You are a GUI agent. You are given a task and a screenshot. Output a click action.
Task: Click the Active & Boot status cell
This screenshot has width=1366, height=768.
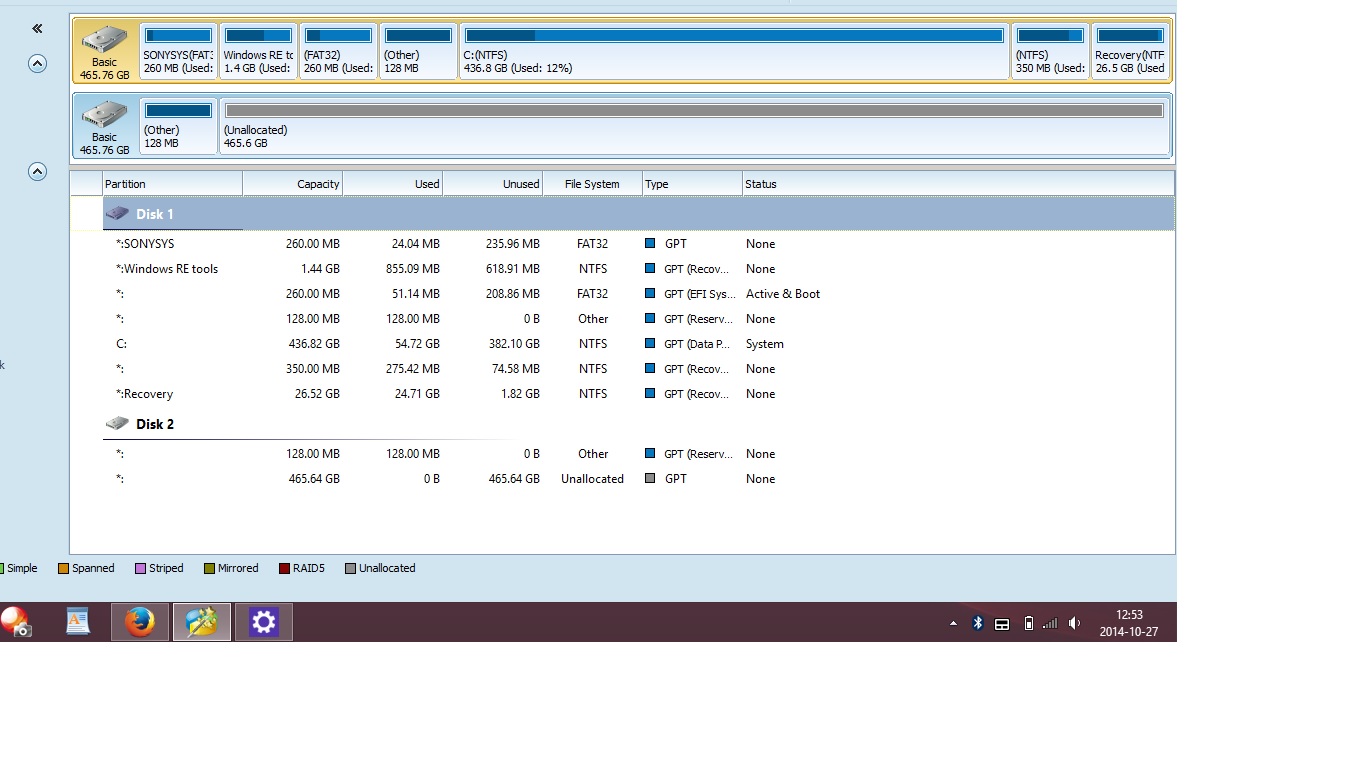click(x=783, y=294)
